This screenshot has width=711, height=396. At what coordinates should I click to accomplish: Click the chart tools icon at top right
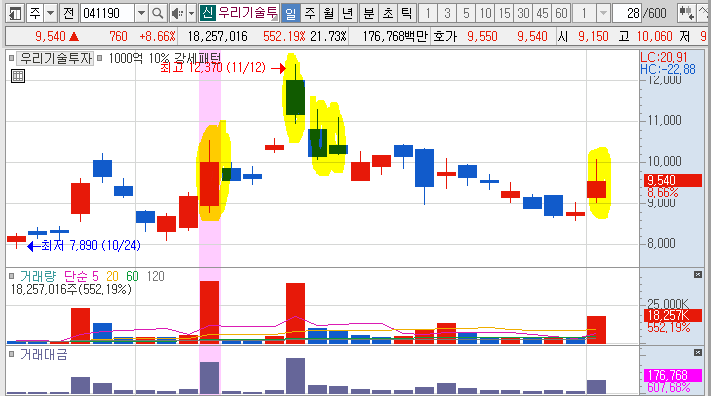click(x=687, y=13)
